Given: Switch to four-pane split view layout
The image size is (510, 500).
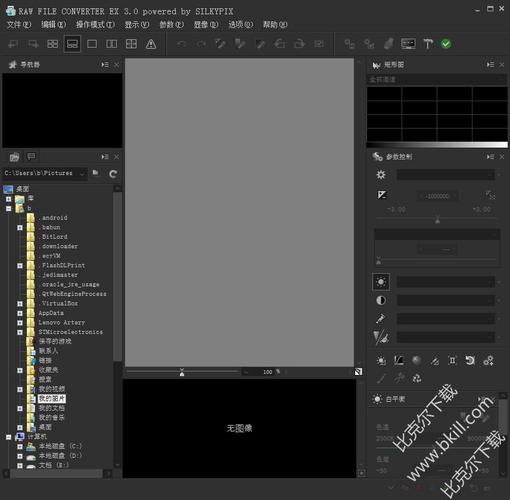Looking at the screenshot, I should (x=131, y=44).
